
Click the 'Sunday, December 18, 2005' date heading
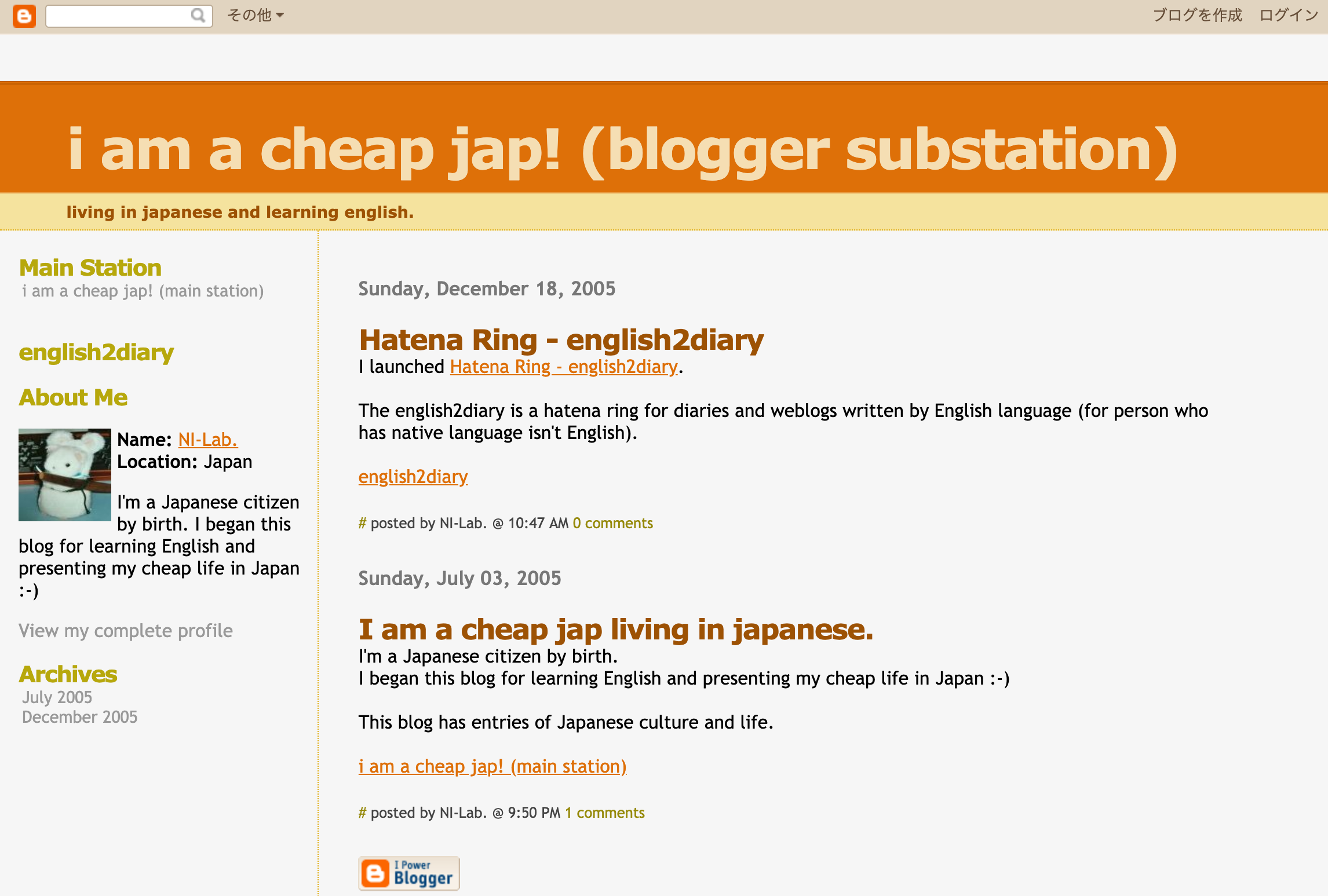coord(487,288)
